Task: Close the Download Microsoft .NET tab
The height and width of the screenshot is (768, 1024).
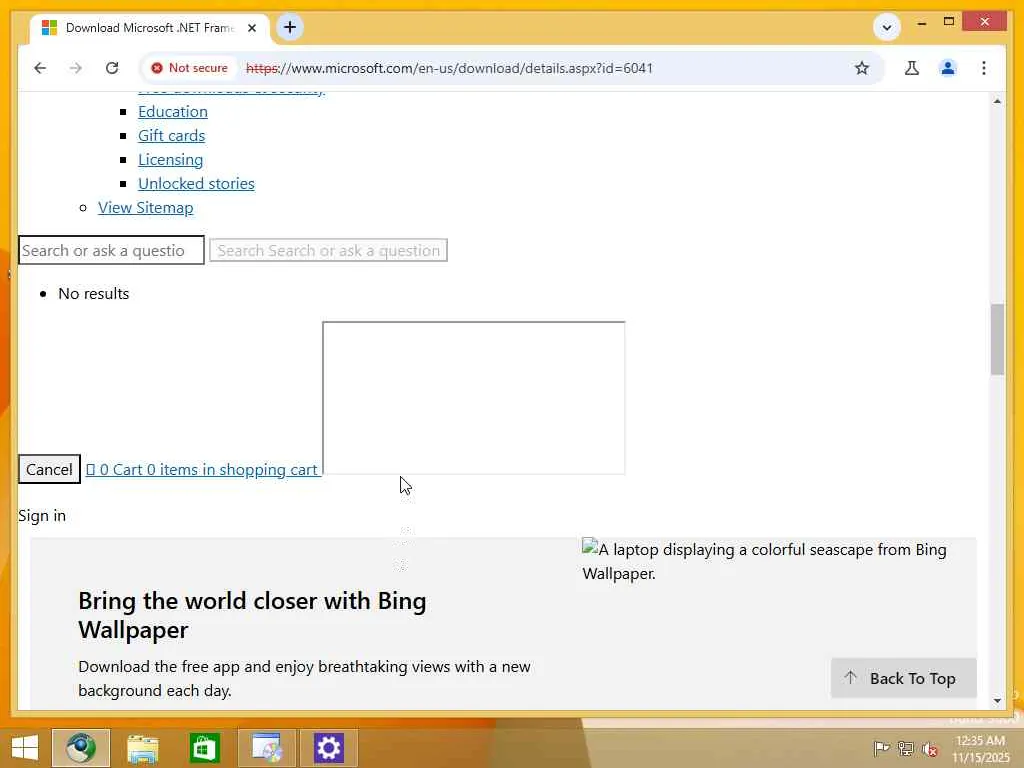Action: click(252, 28)
